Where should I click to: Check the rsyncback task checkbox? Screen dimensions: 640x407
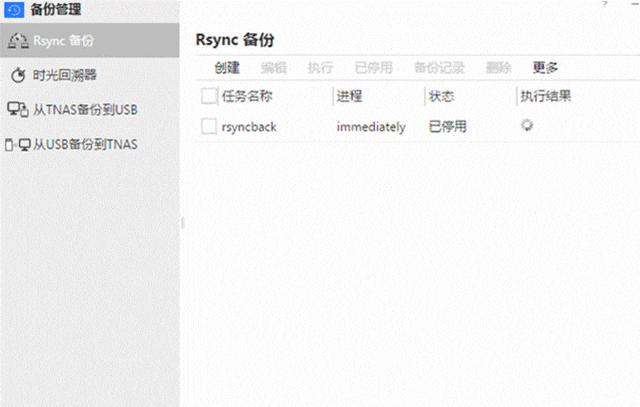pyautogui.click(x=209, y=126)
